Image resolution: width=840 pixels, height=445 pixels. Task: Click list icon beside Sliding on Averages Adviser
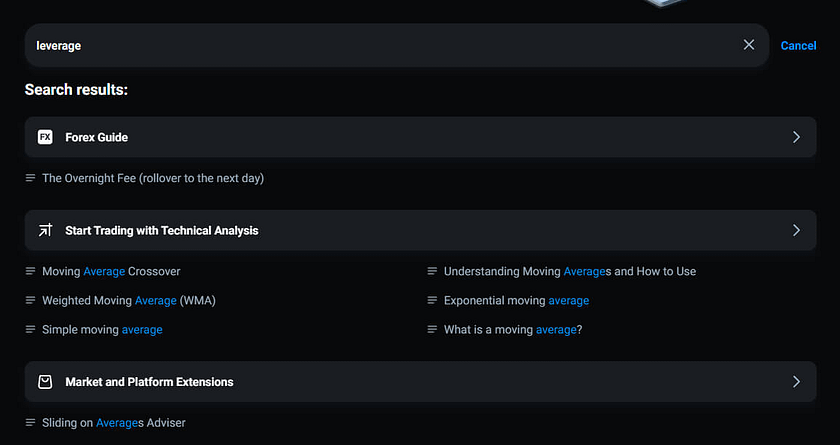pyautogui.click(x=31, y=423)
